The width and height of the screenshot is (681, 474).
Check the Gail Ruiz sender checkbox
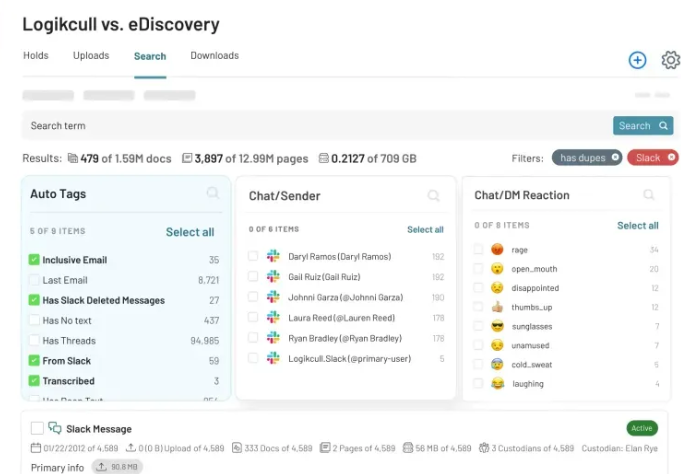coord(253,276)
